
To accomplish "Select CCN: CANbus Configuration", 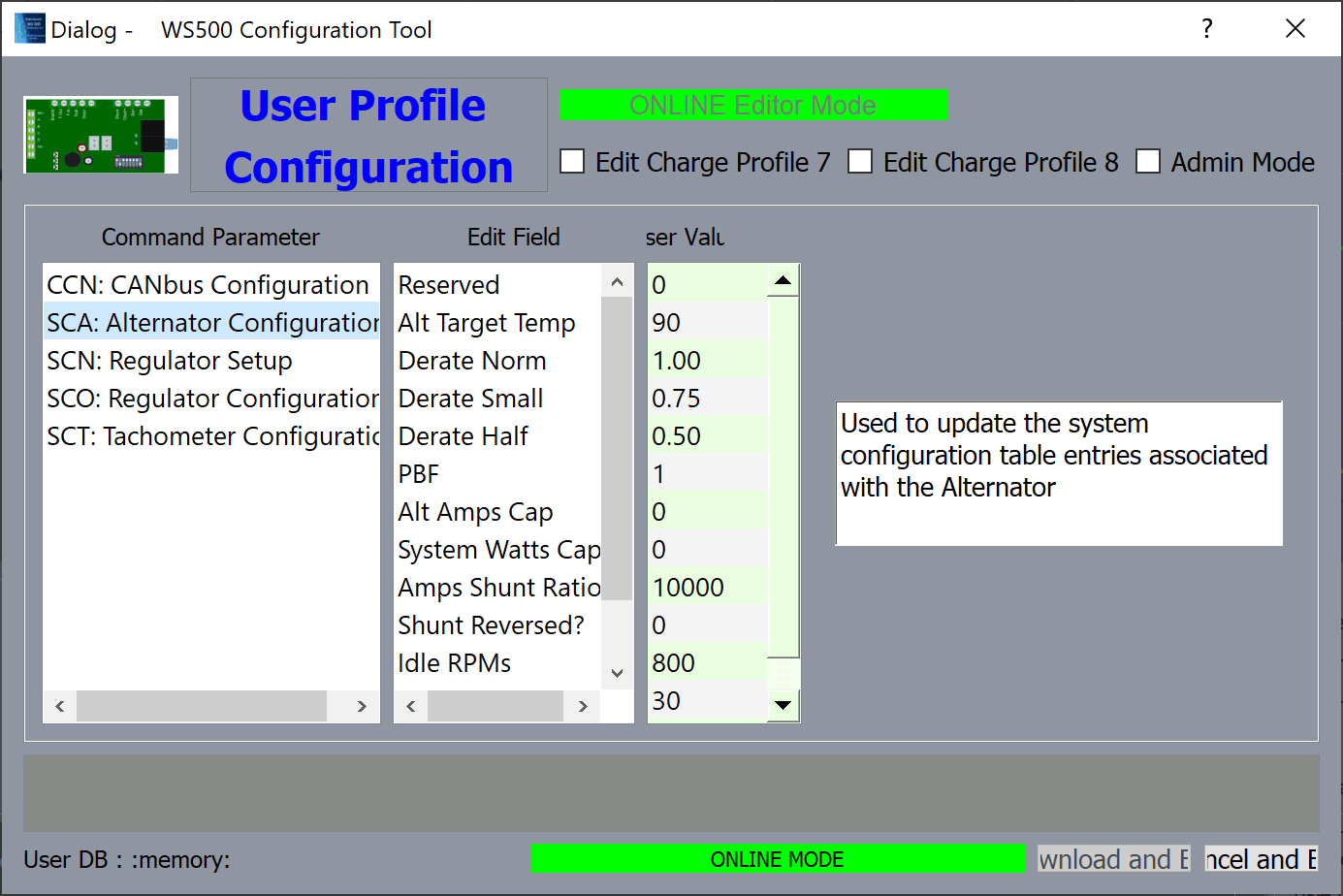I will click(x=211, y=284).
